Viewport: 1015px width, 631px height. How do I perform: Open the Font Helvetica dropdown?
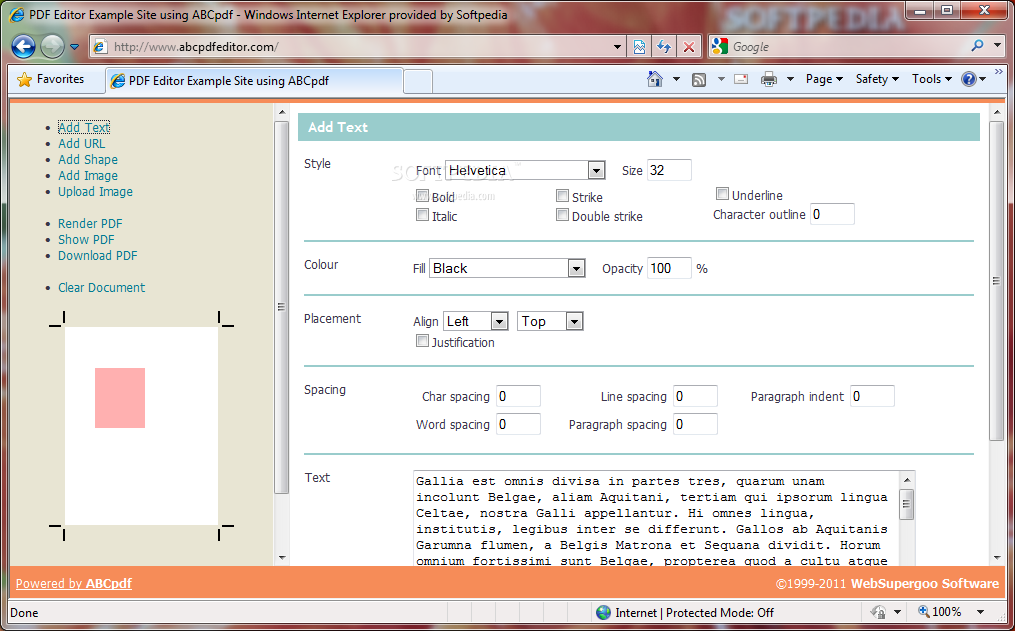[x=525, y=170]
